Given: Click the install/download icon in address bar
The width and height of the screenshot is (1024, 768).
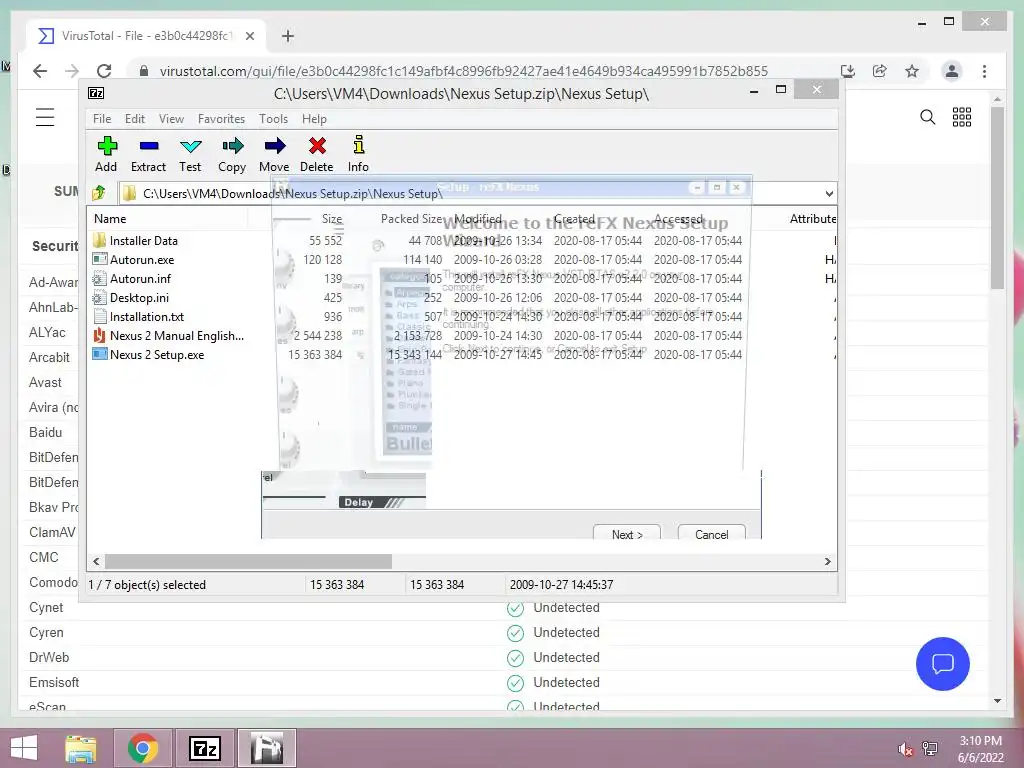Looking at the screenshot, I should 848,71.
